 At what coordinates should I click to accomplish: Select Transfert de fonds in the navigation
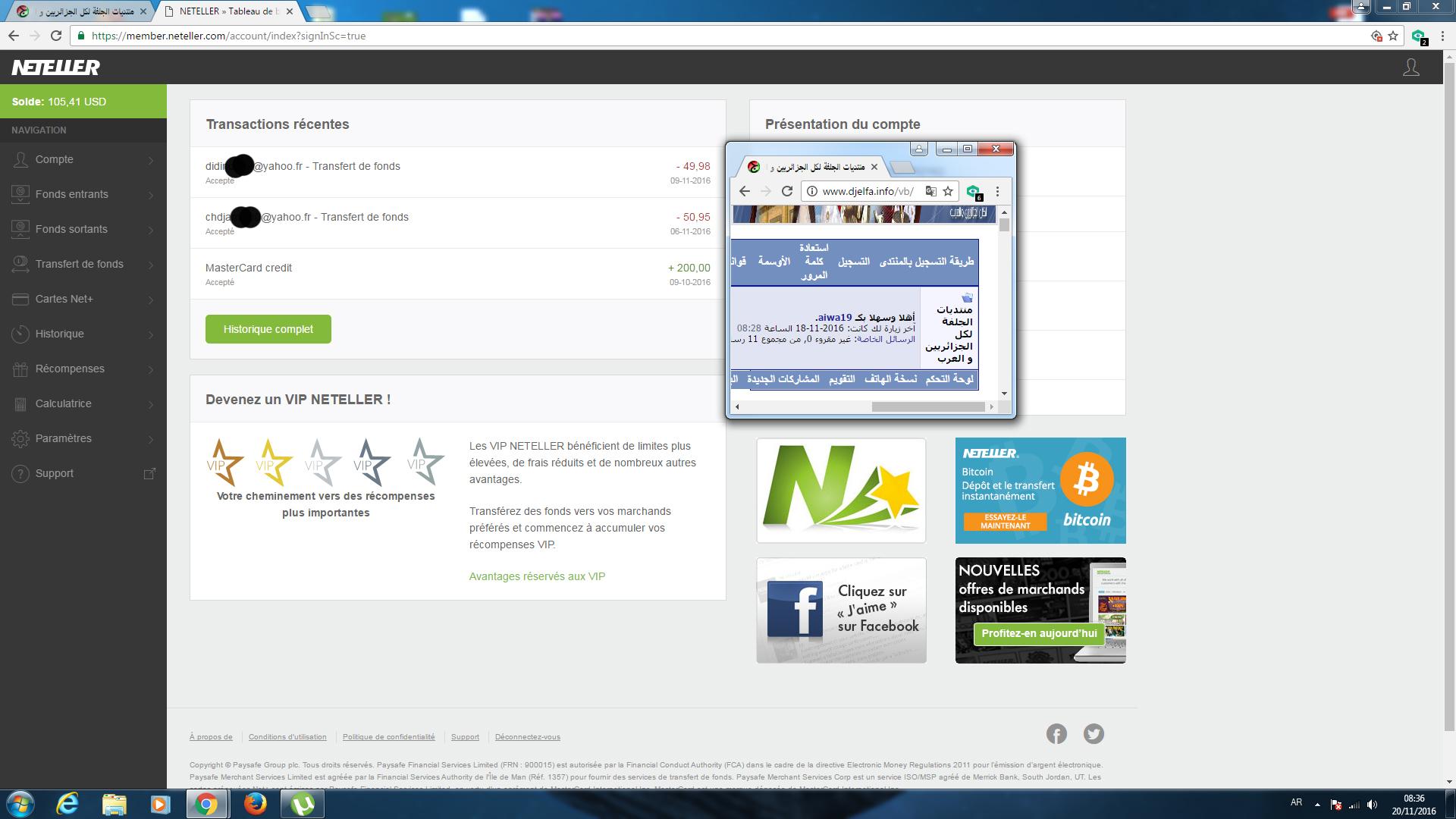[x=83, y=264]
